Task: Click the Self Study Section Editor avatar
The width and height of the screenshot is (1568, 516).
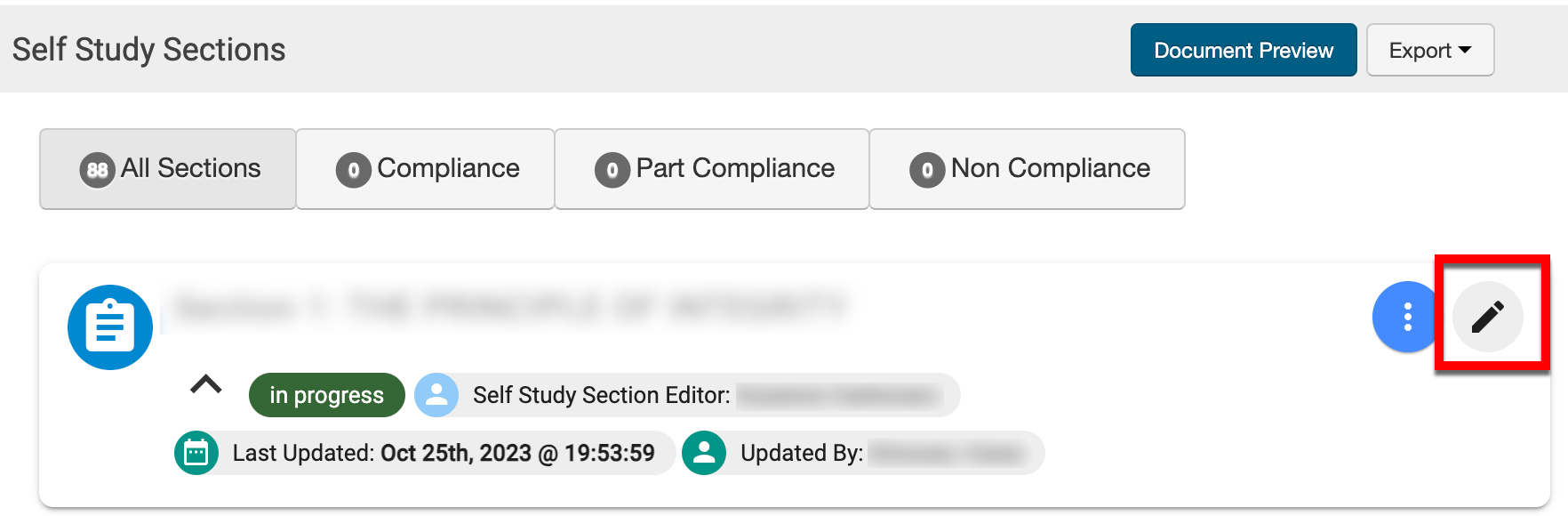Action: coord(436,395)
